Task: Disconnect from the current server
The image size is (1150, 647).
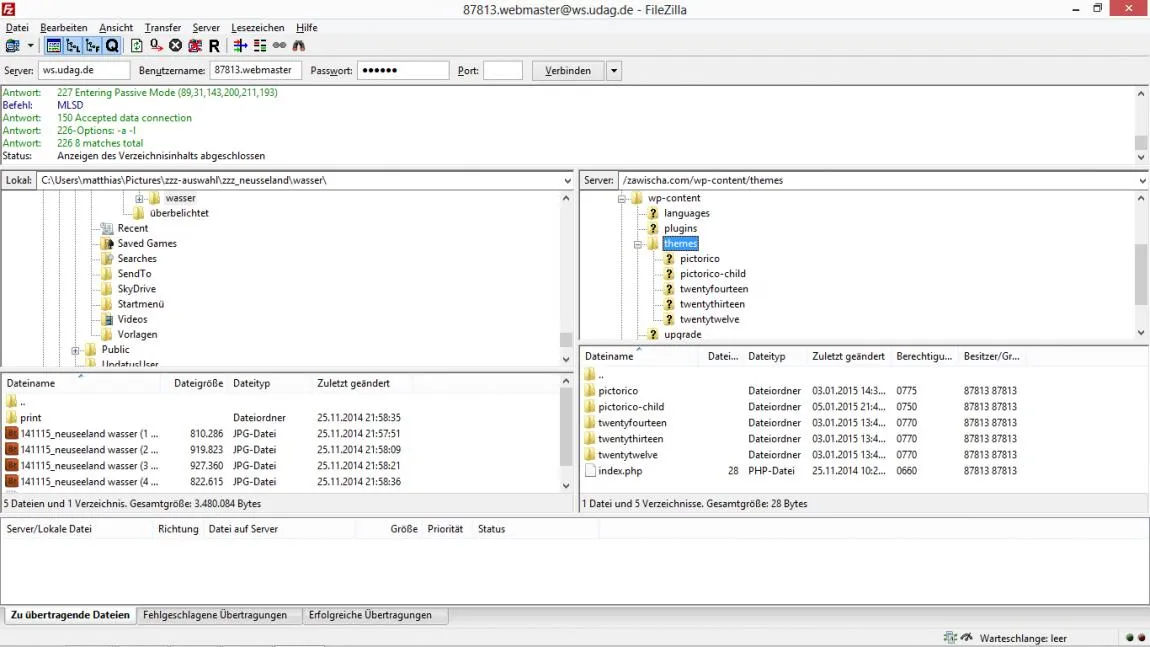Action: [x=194, y=45]
